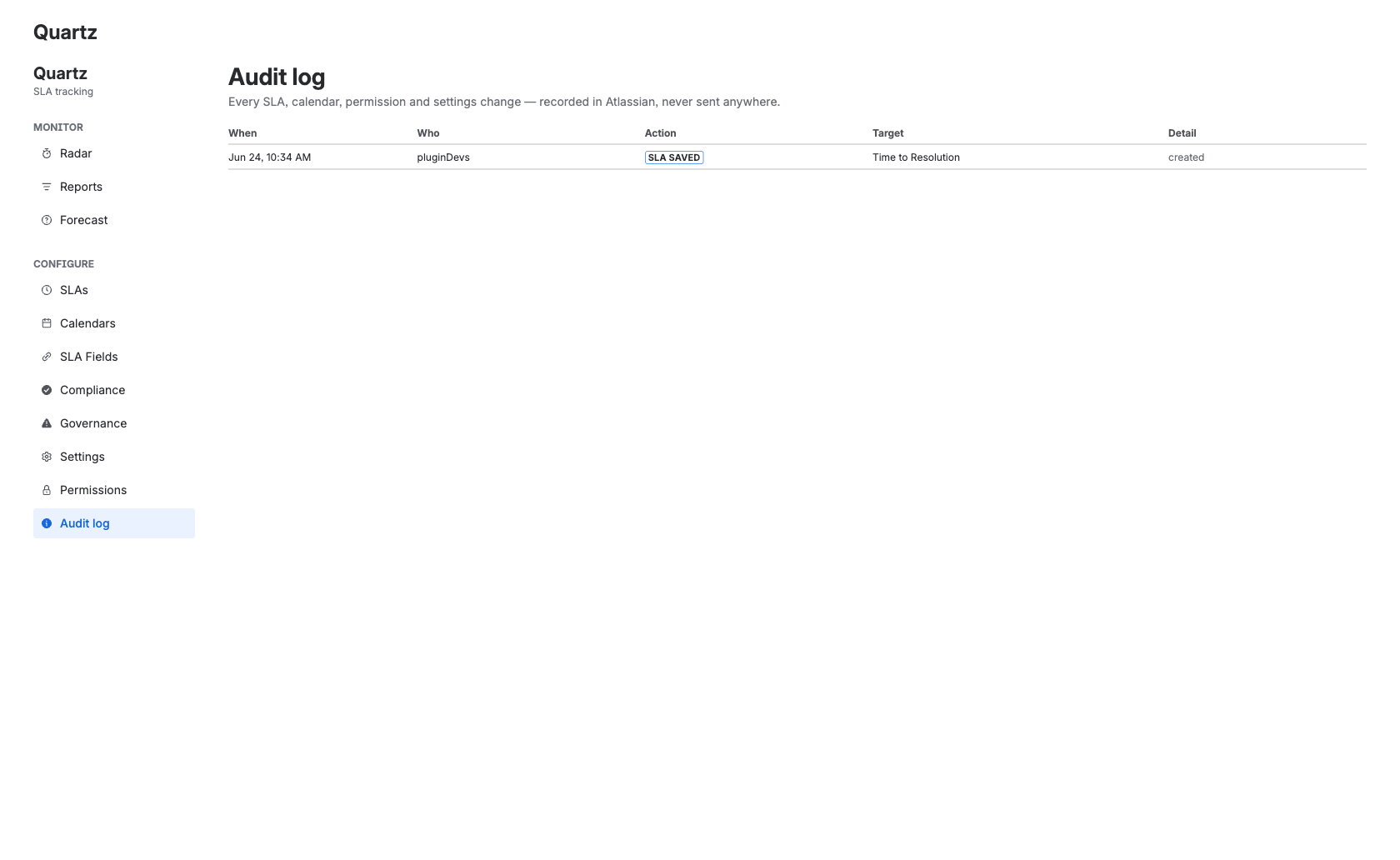Open Settings label in the sidebar
Viewport: 1400px width, 860px height.
tap(82, 457)
